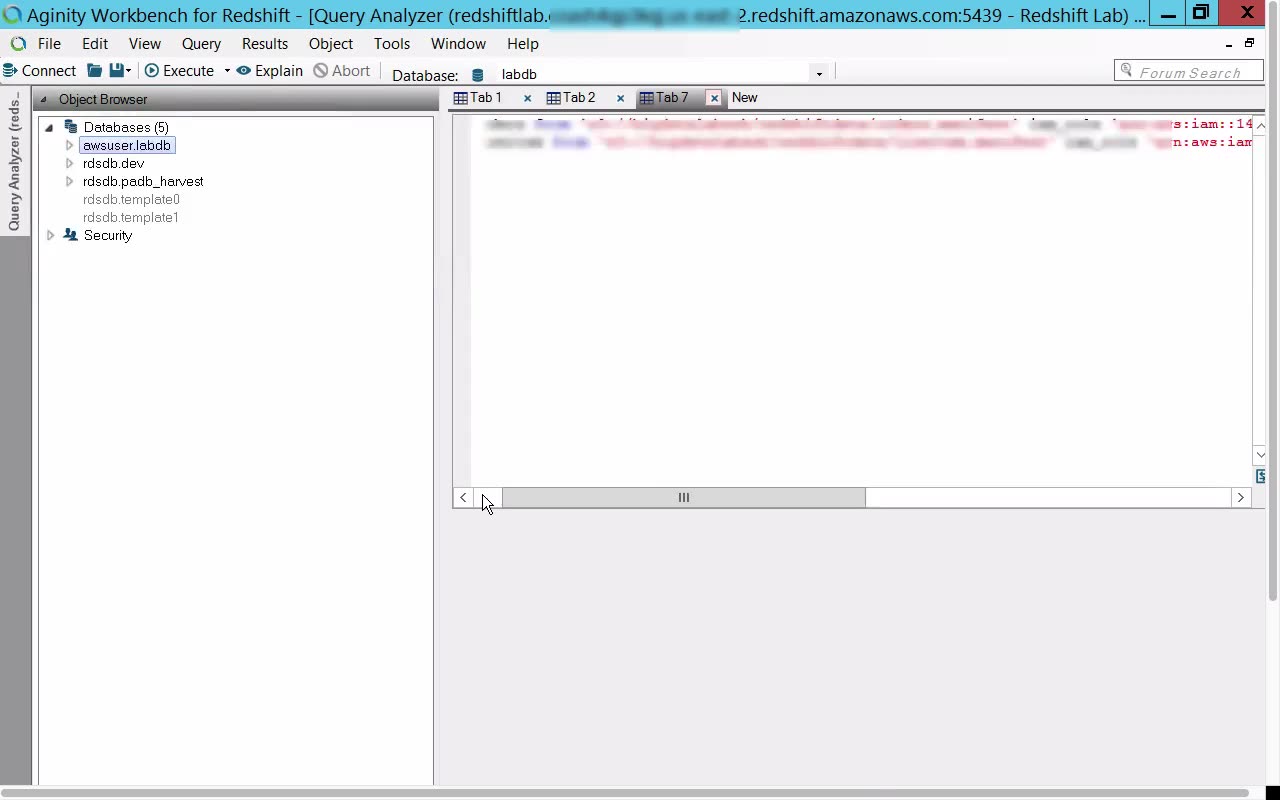Click the Databases (5) stacked-cylinders icon
The image size is (1280, 800).
point(71,127)
